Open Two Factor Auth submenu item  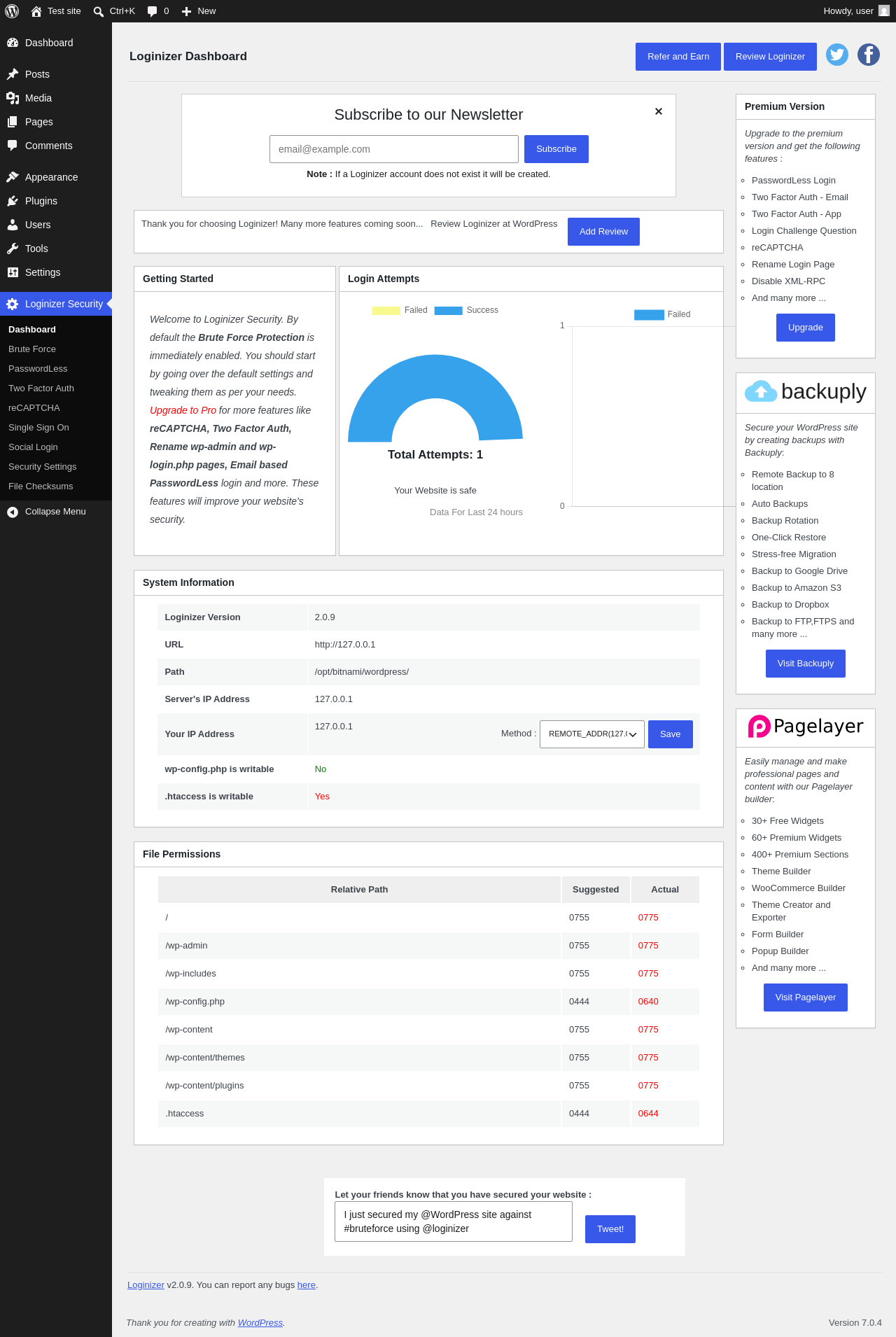click(x=41, y=388)
